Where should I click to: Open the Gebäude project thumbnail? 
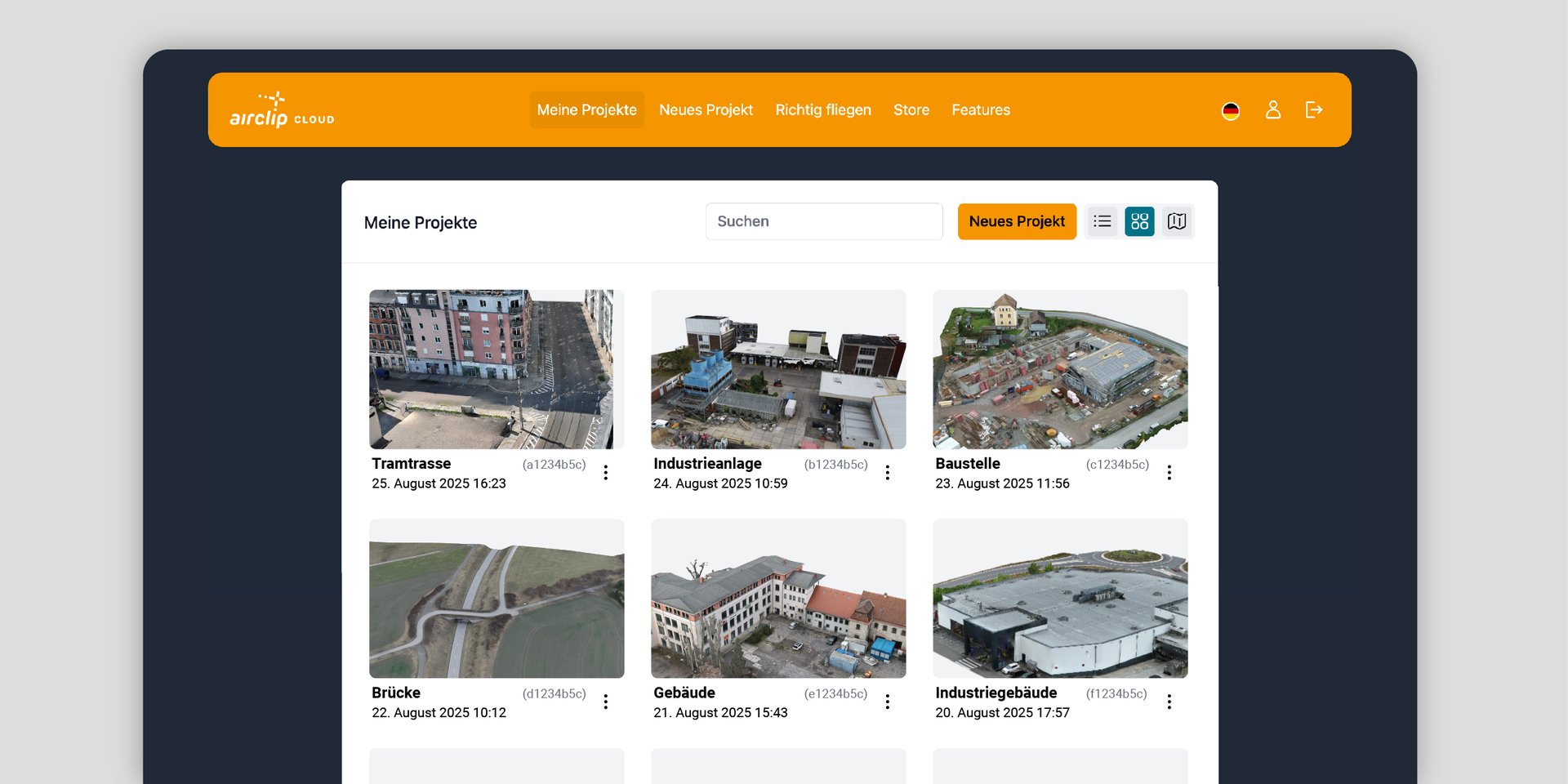click(x=778, y=599)
